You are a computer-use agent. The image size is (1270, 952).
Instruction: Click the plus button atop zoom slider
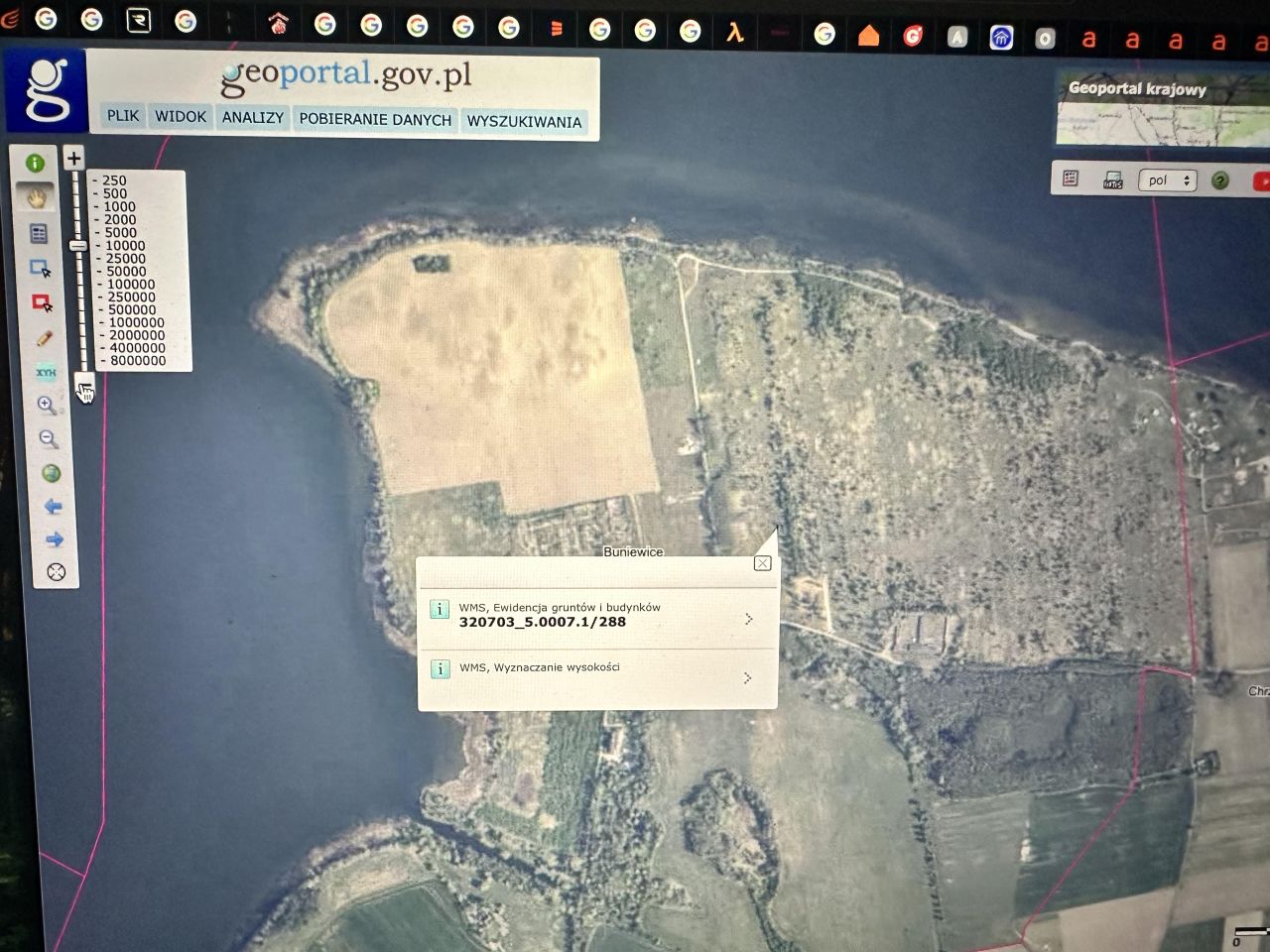pos(73,158)
